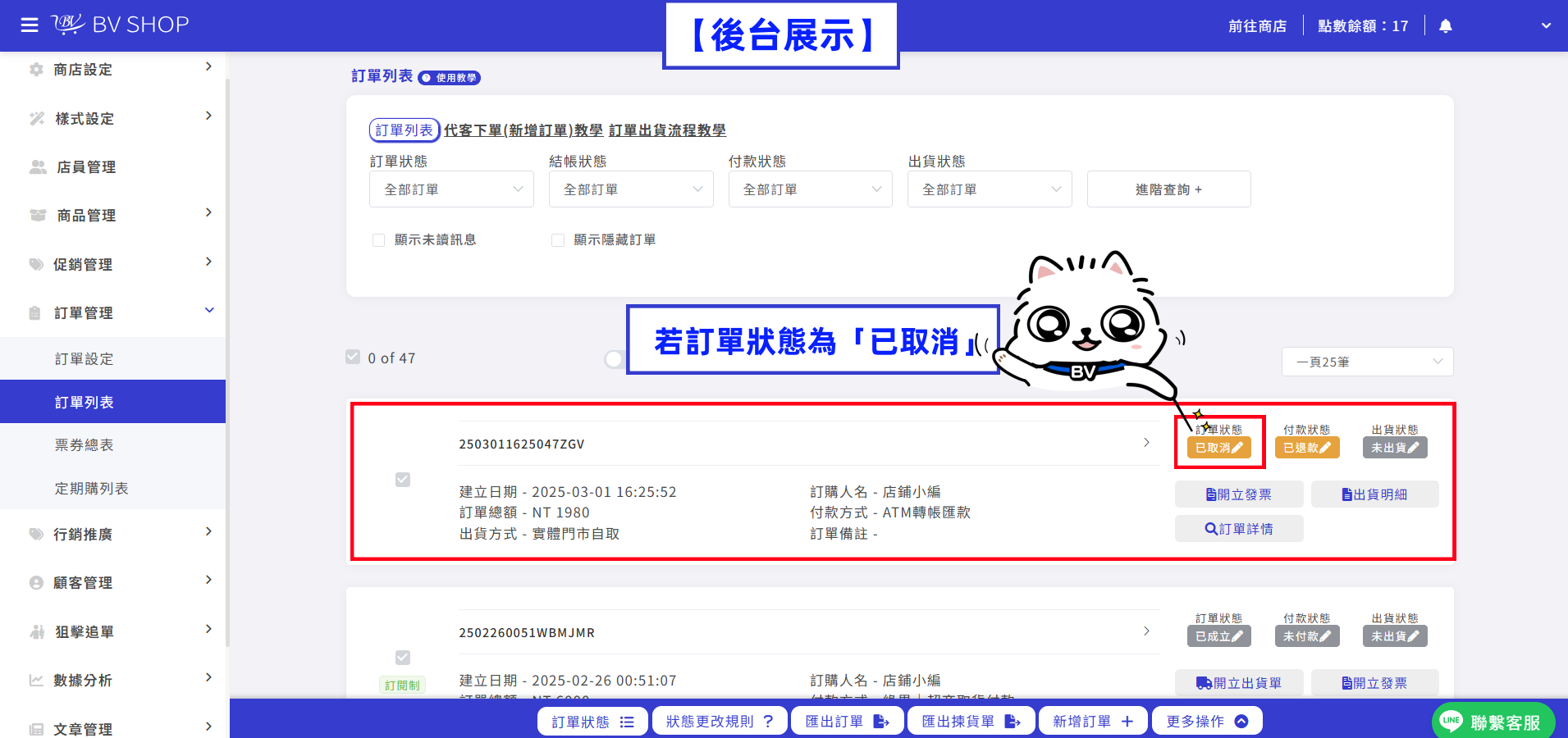1568x738 pixels.
Task: Toggle checkbox for order 2503011625047ZGV
Action: [403, 480]
